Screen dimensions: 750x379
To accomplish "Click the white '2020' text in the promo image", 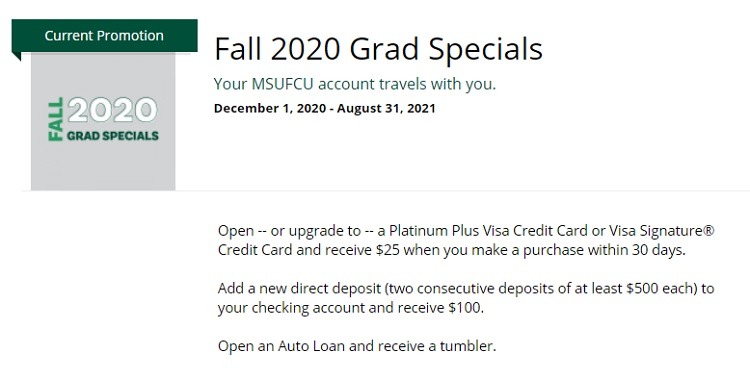I will (112, 110).
